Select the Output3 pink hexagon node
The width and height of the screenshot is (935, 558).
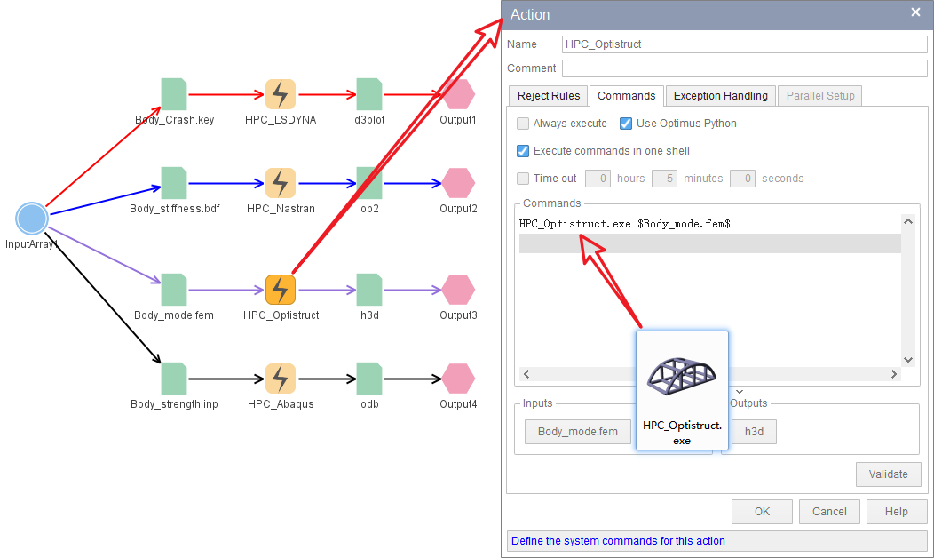coord(458,290)
